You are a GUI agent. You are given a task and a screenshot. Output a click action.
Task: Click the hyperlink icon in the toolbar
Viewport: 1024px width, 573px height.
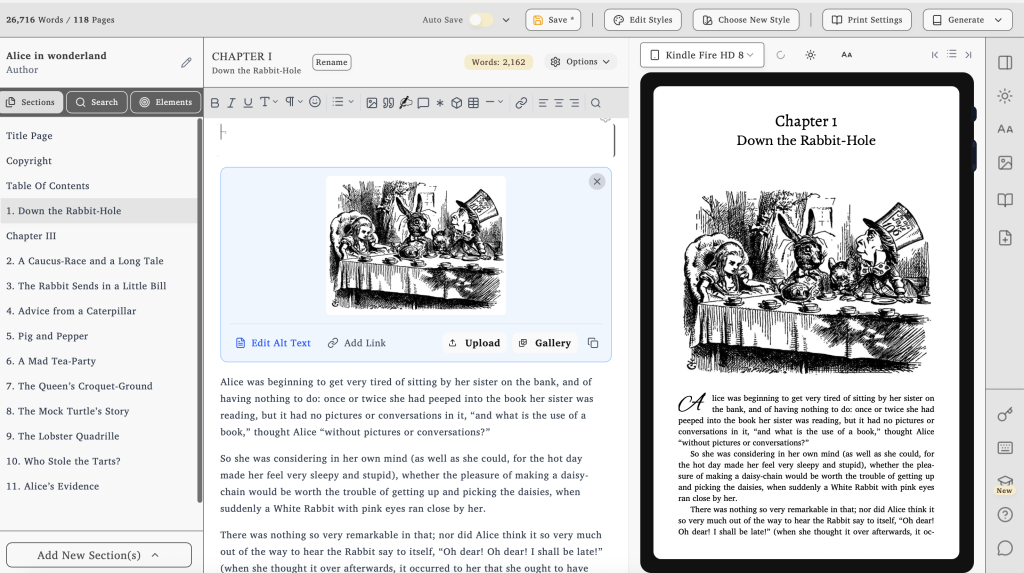click(521, 103)
